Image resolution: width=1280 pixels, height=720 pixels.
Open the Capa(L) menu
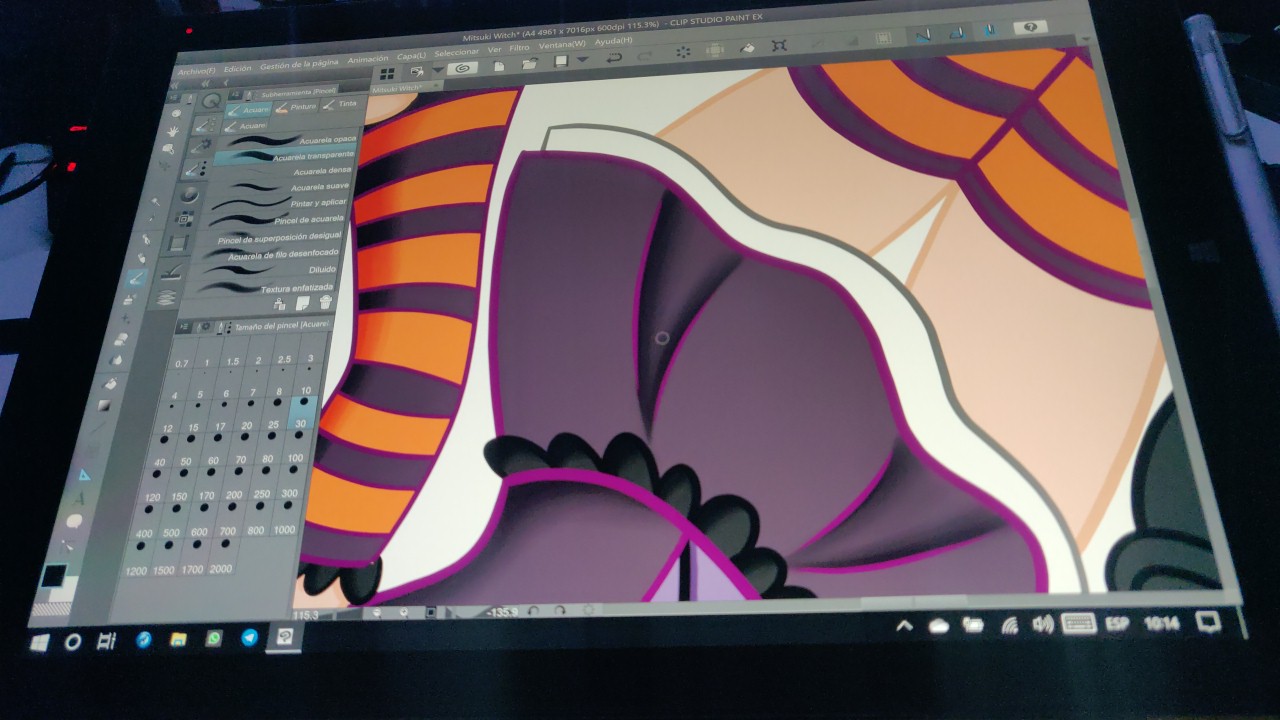pos(411,55)
